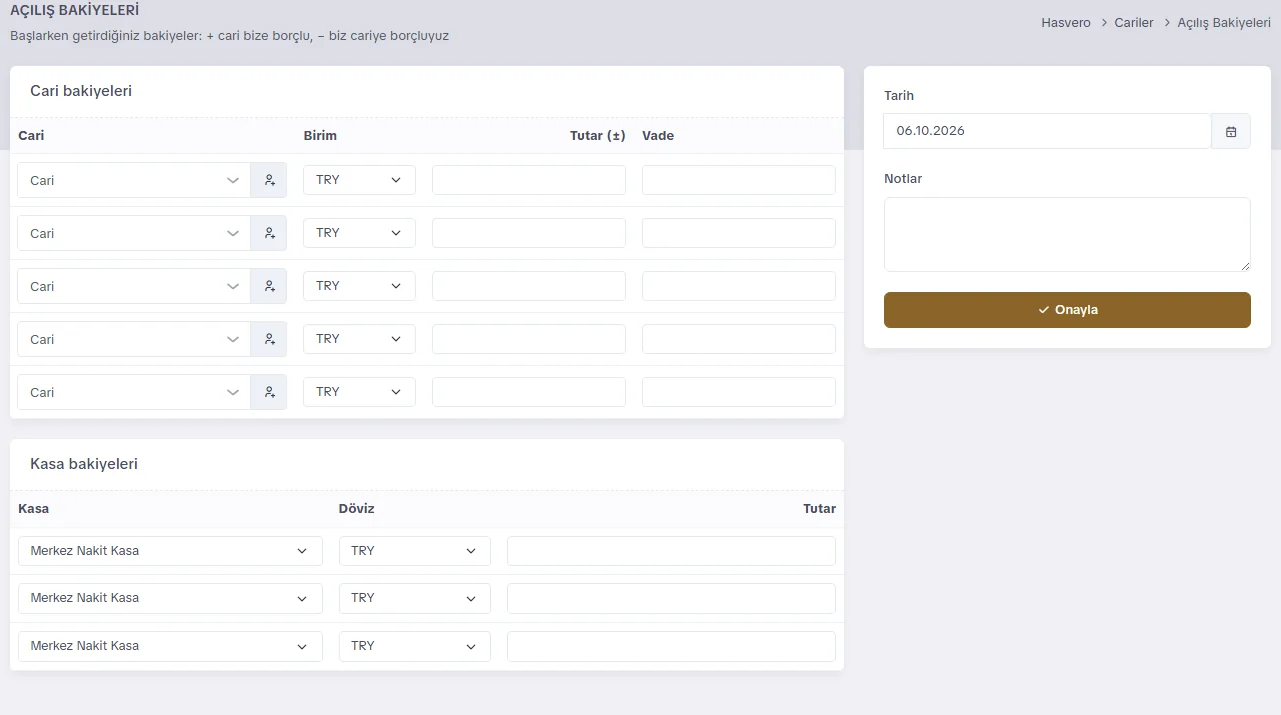Image resolution: width=1281 pixels, height=715 pixels.
Task: Focus the Tutar field in the third Kasa row
Action: coord(671,646)
